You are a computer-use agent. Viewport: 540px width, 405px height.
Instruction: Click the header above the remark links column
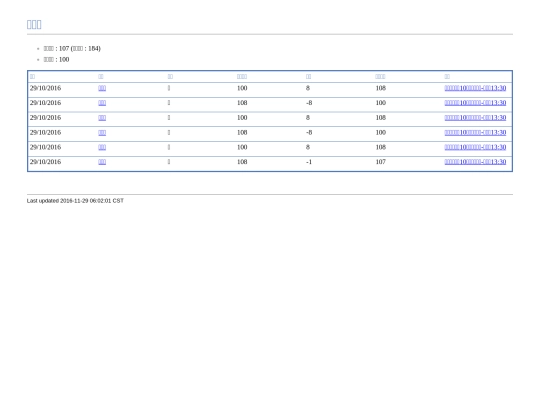[x=447, y=76]
